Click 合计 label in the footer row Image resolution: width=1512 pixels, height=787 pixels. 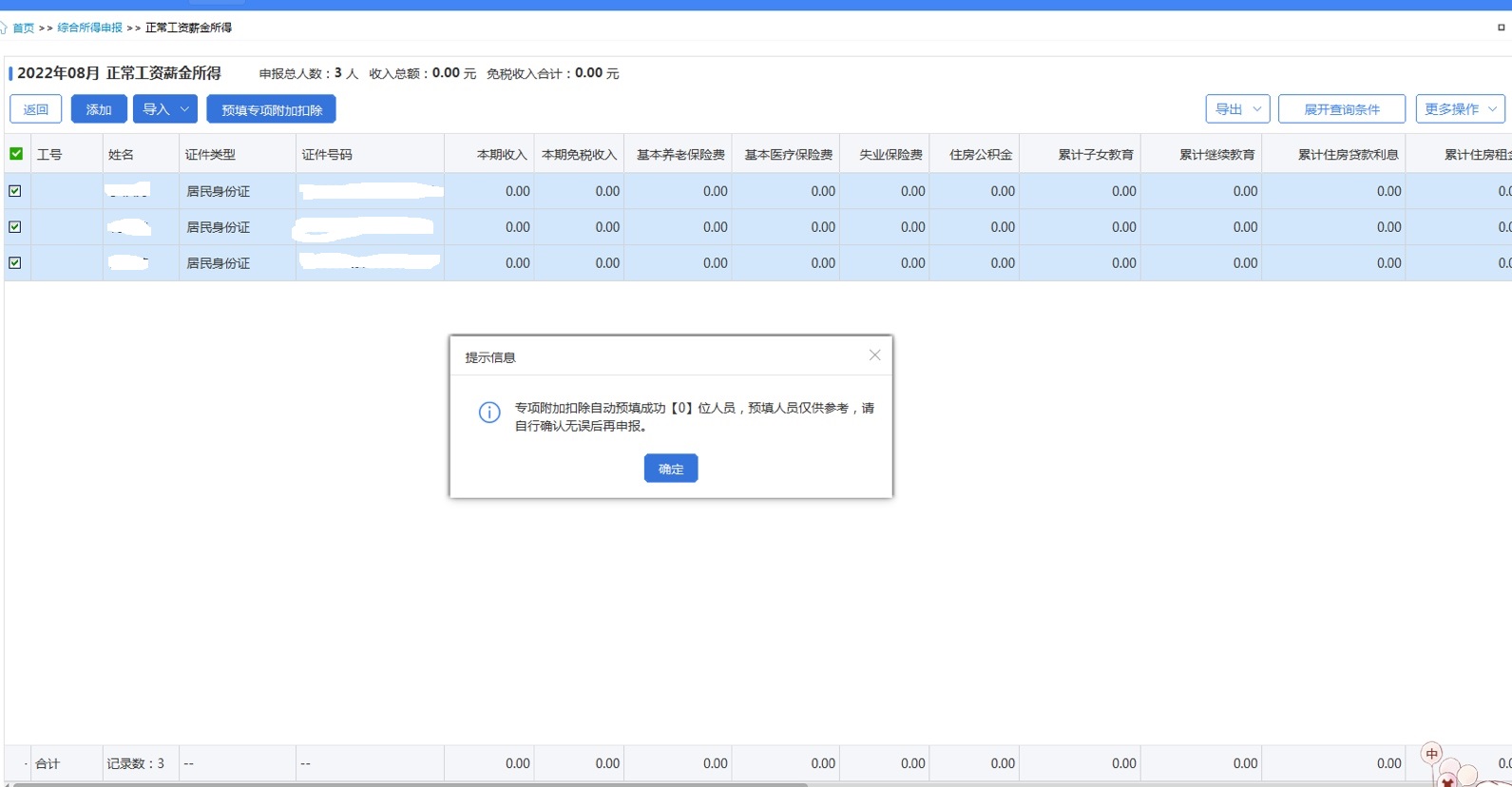coord(48,763)
